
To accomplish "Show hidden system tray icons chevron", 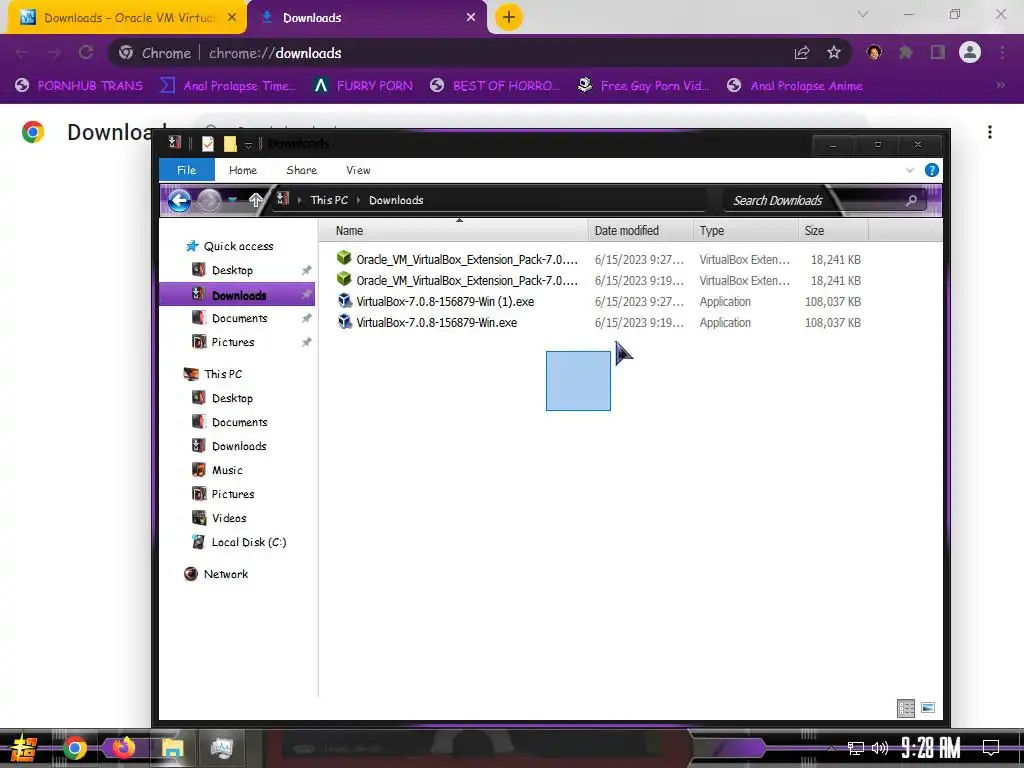I will point(831,748).
